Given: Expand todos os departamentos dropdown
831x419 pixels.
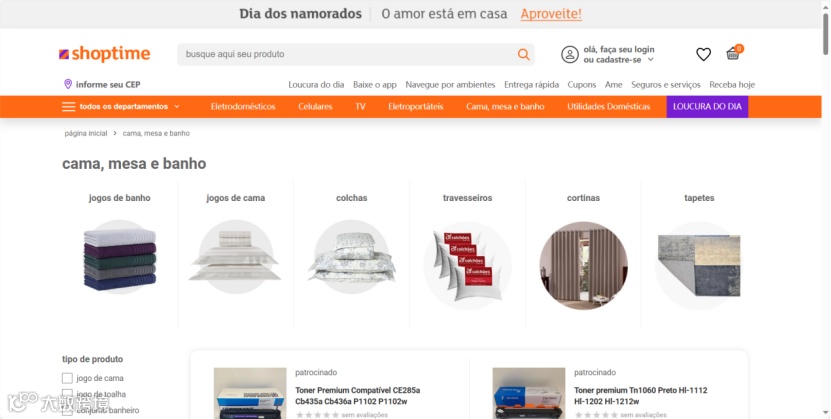Looking at the screenshot, I should tap(129, 106).
